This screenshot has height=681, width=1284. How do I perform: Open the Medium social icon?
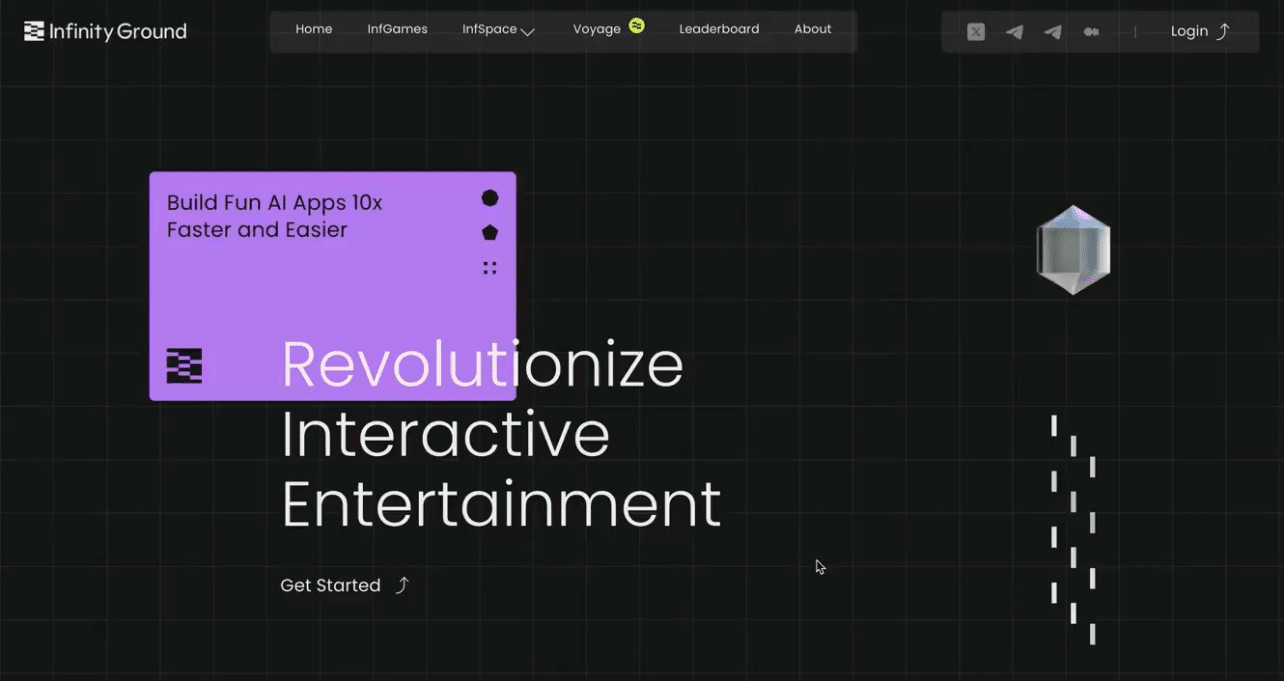[1091, 32]
